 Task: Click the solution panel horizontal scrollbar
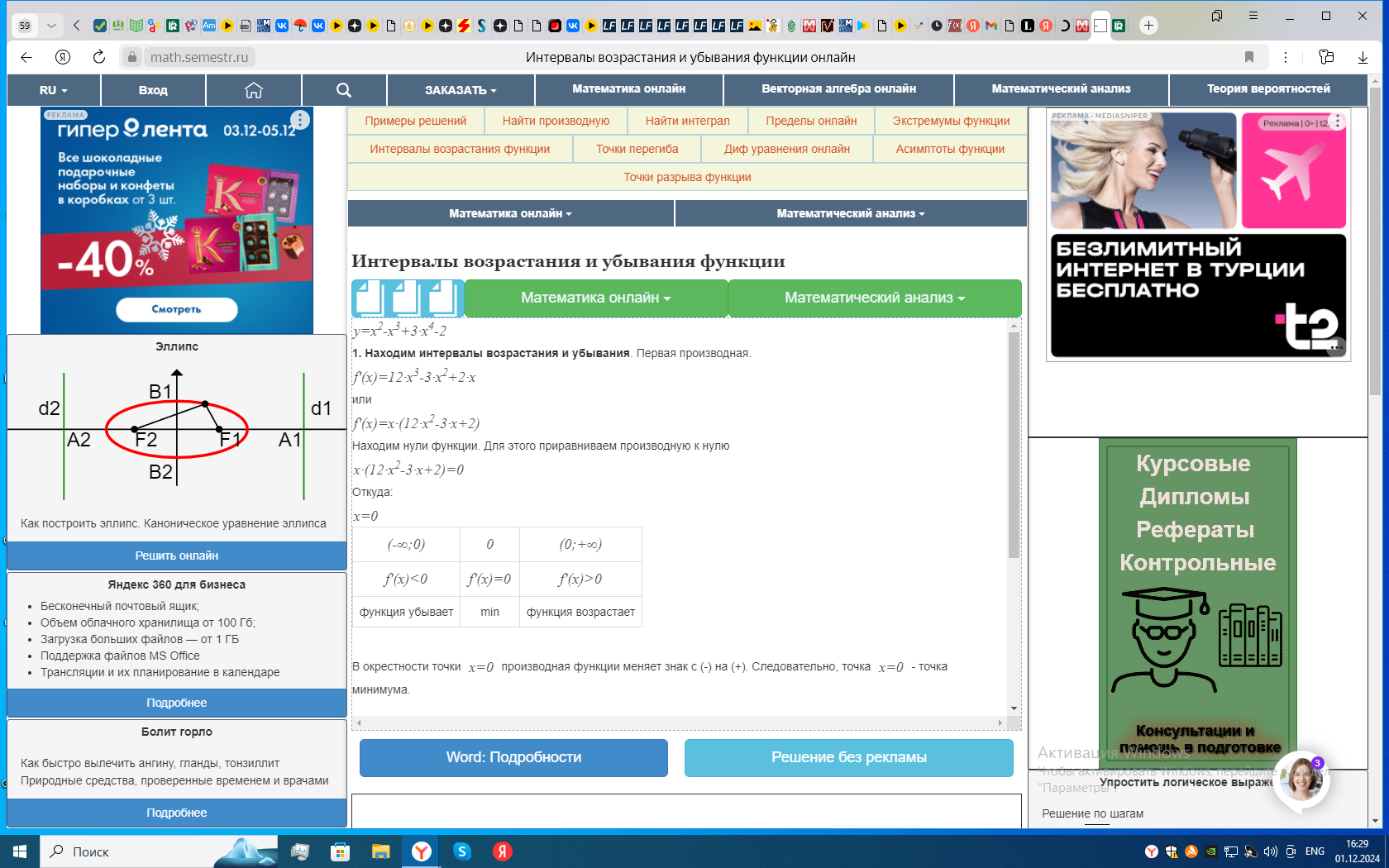pos(679,723)
